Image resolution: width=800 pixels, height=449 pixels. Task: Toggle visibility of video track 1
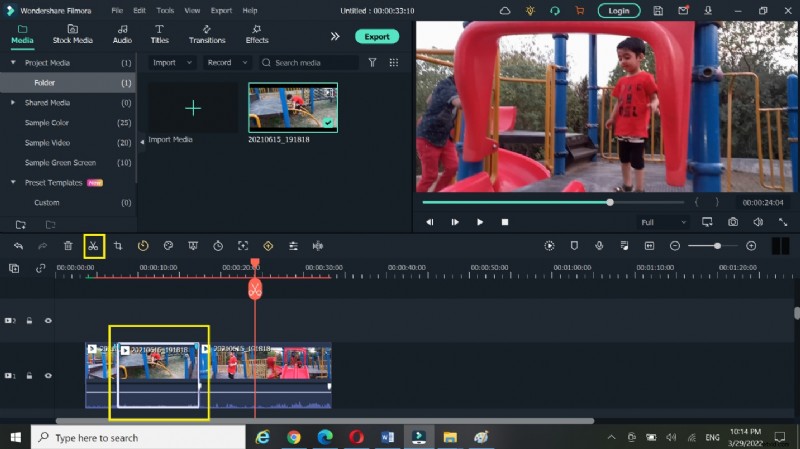point(48,376)
